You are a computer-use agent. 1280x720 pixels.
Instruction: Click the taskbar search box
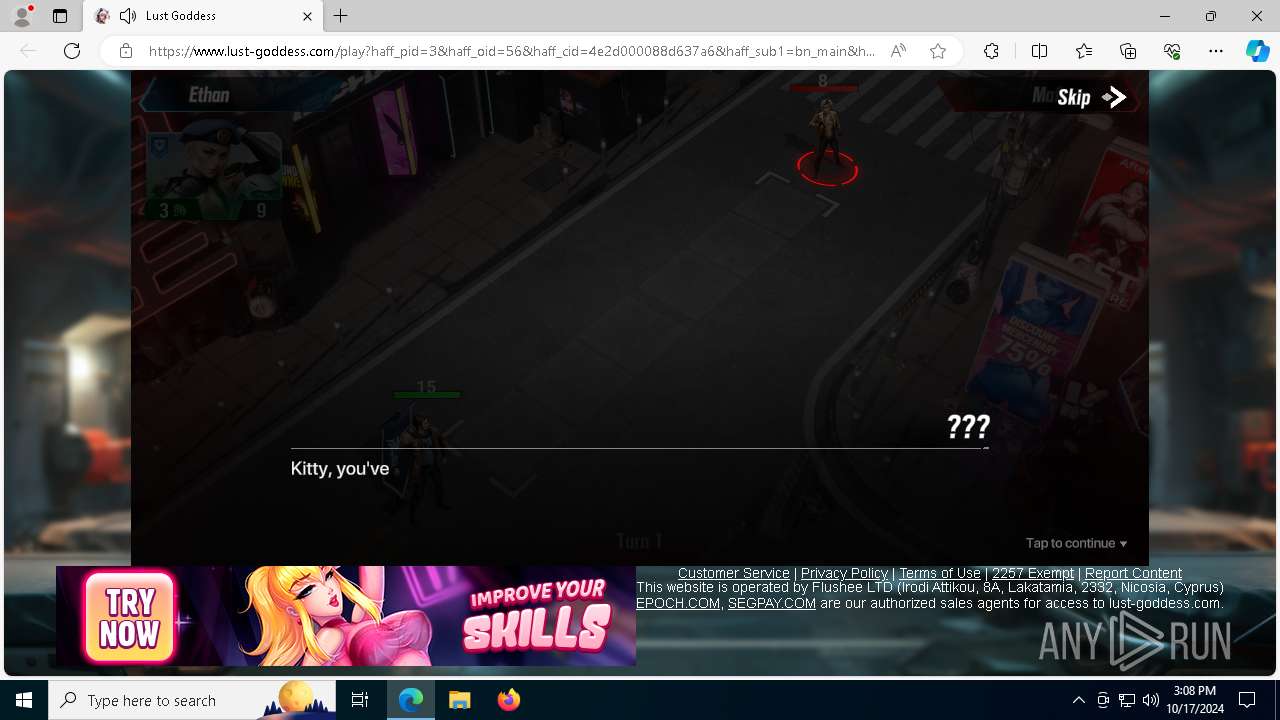pyautogui.click(x=192, y=700)
